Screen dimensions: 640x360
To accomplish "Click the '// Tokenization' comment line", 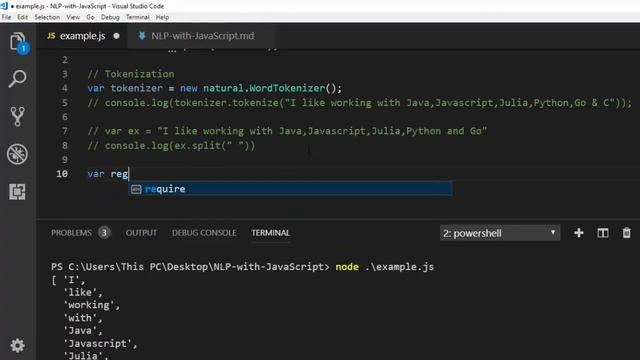I will click(131, 74).
